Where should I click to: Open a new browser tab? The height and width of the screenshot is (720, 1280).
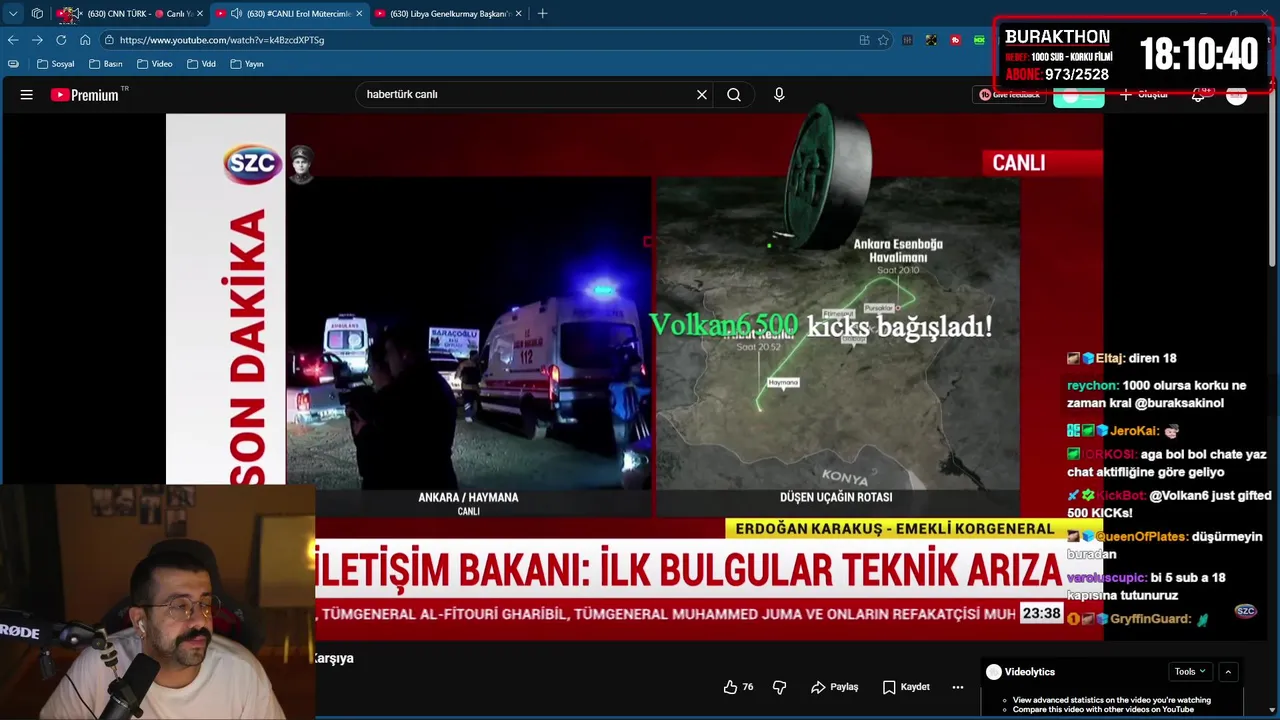(x=542, y=14)
